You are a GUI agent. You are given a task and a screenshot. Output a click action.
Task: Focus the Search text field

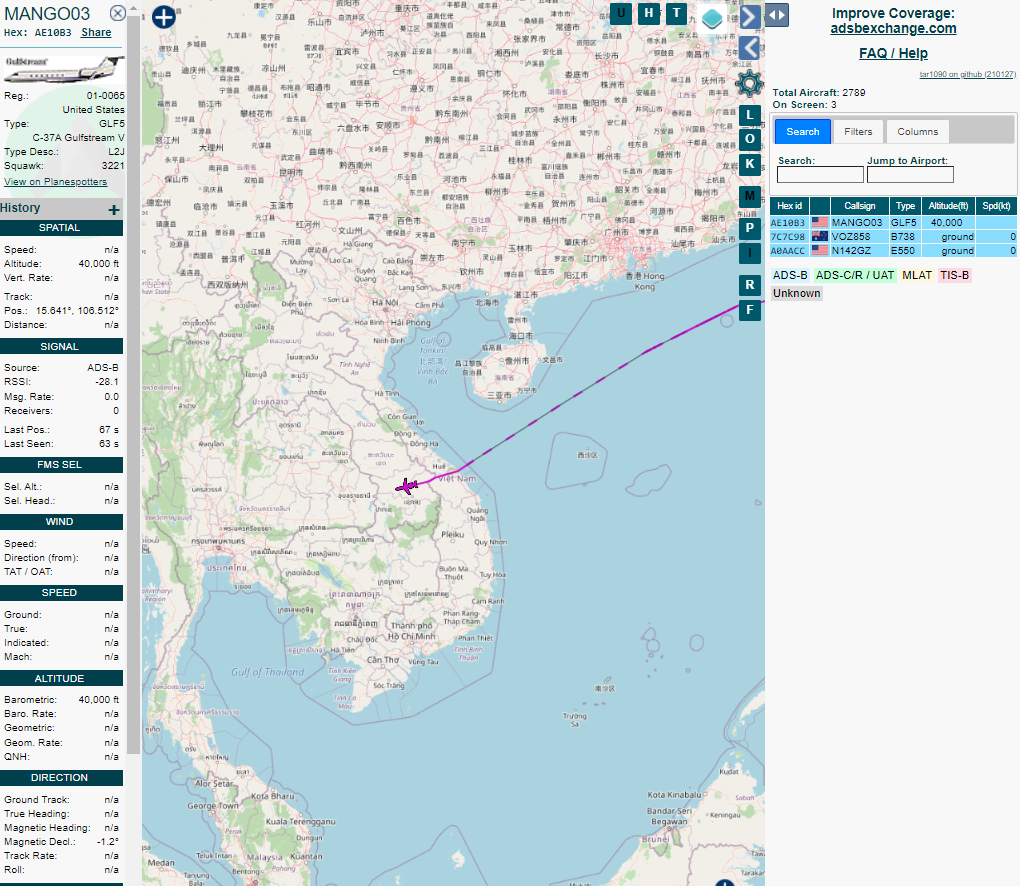tap(820, 174)
